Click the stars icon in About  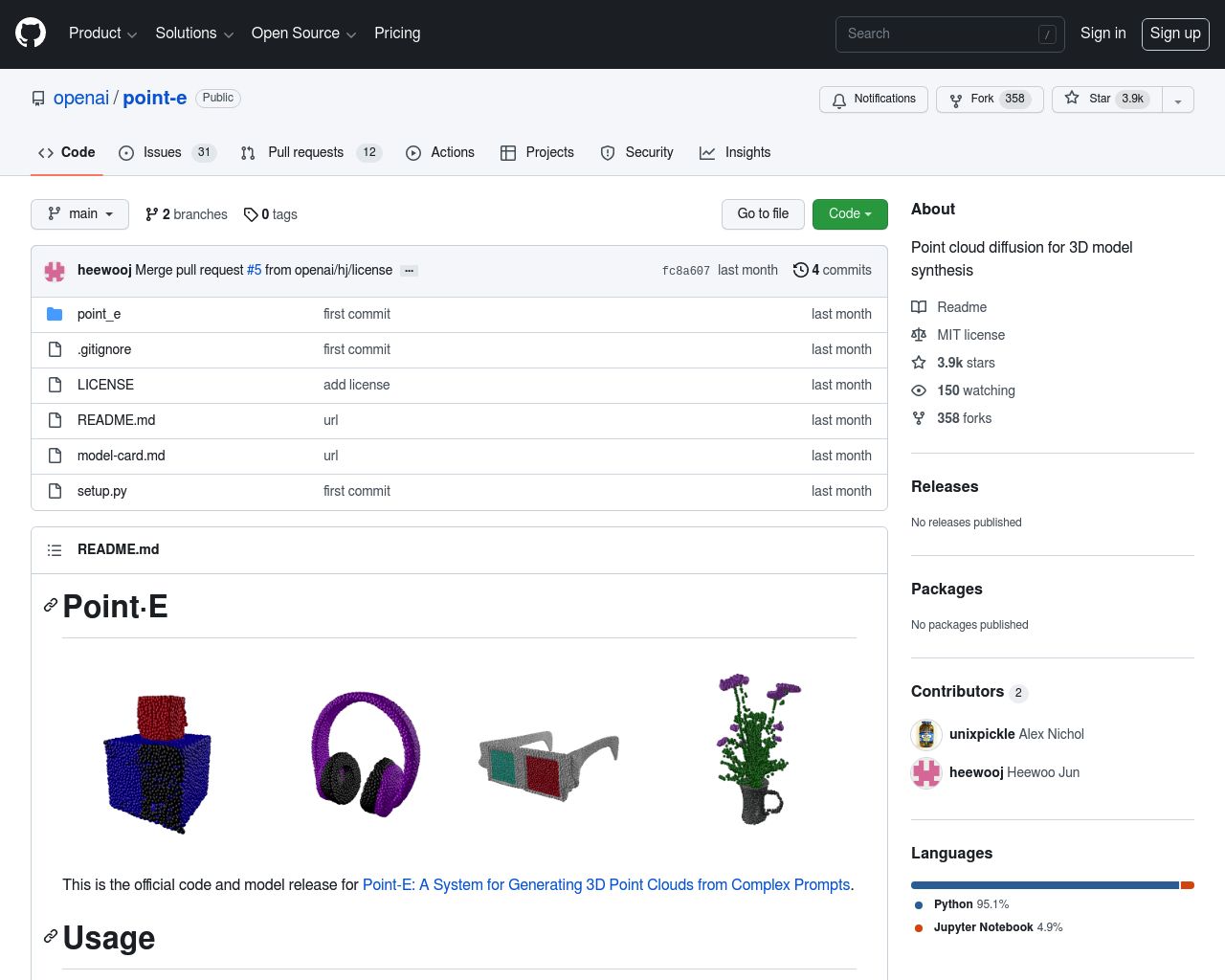pos(919,363)
